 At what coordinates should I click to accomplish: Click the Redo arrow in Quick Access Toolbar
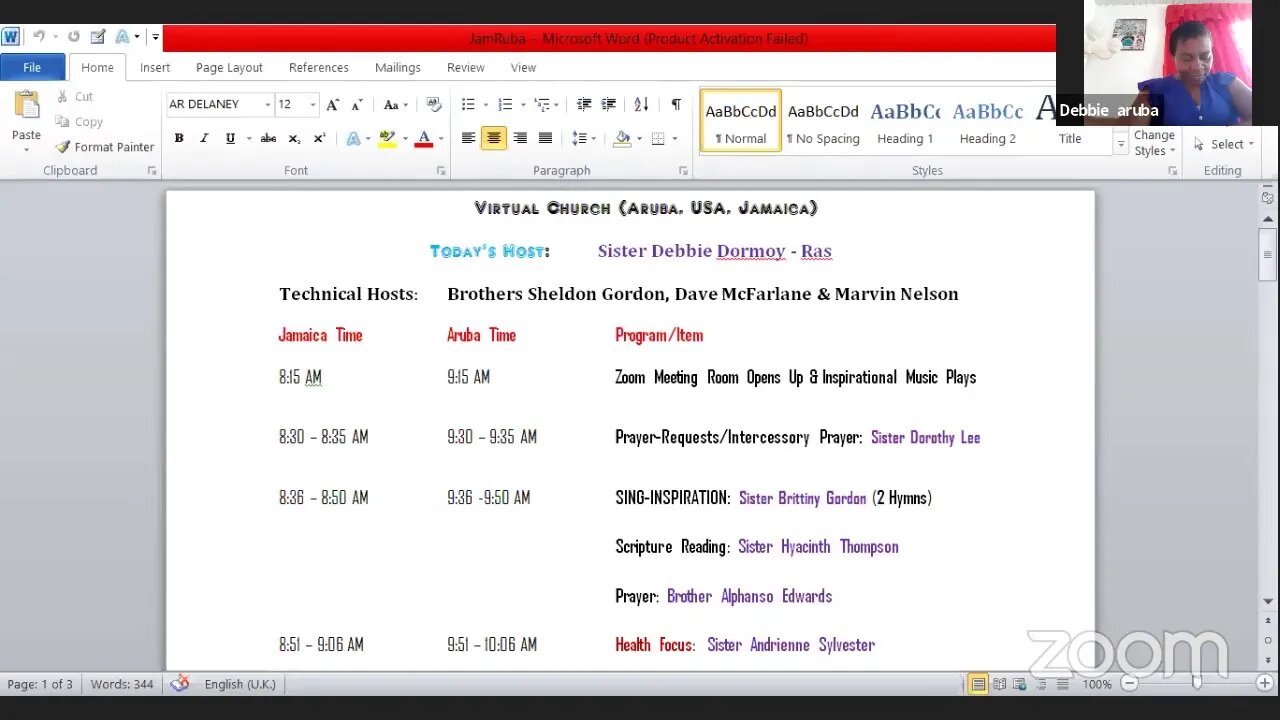[73, 37]
